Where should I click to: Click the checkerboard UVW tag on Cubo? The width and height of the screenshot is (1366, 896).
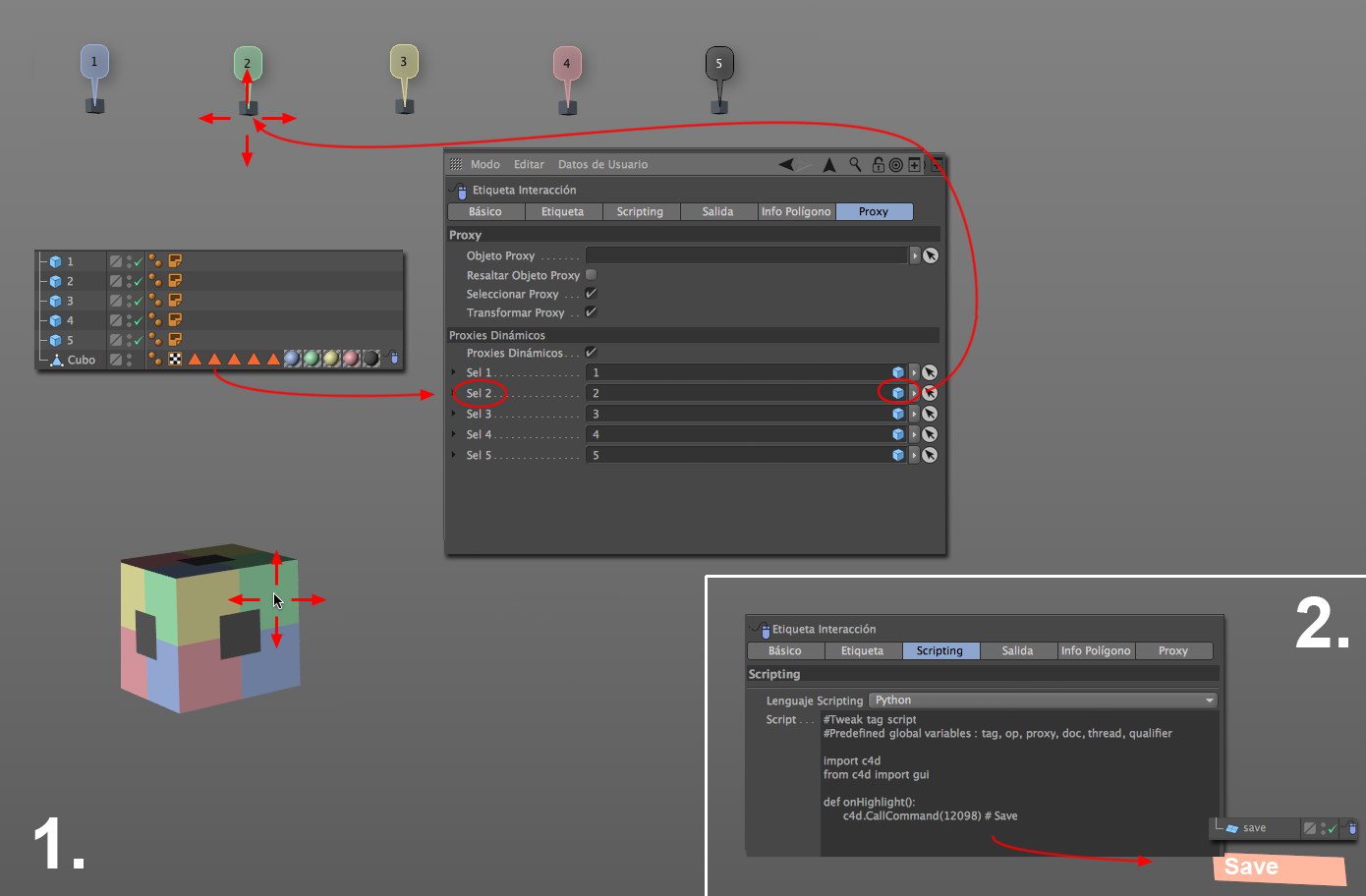[175, 360]
